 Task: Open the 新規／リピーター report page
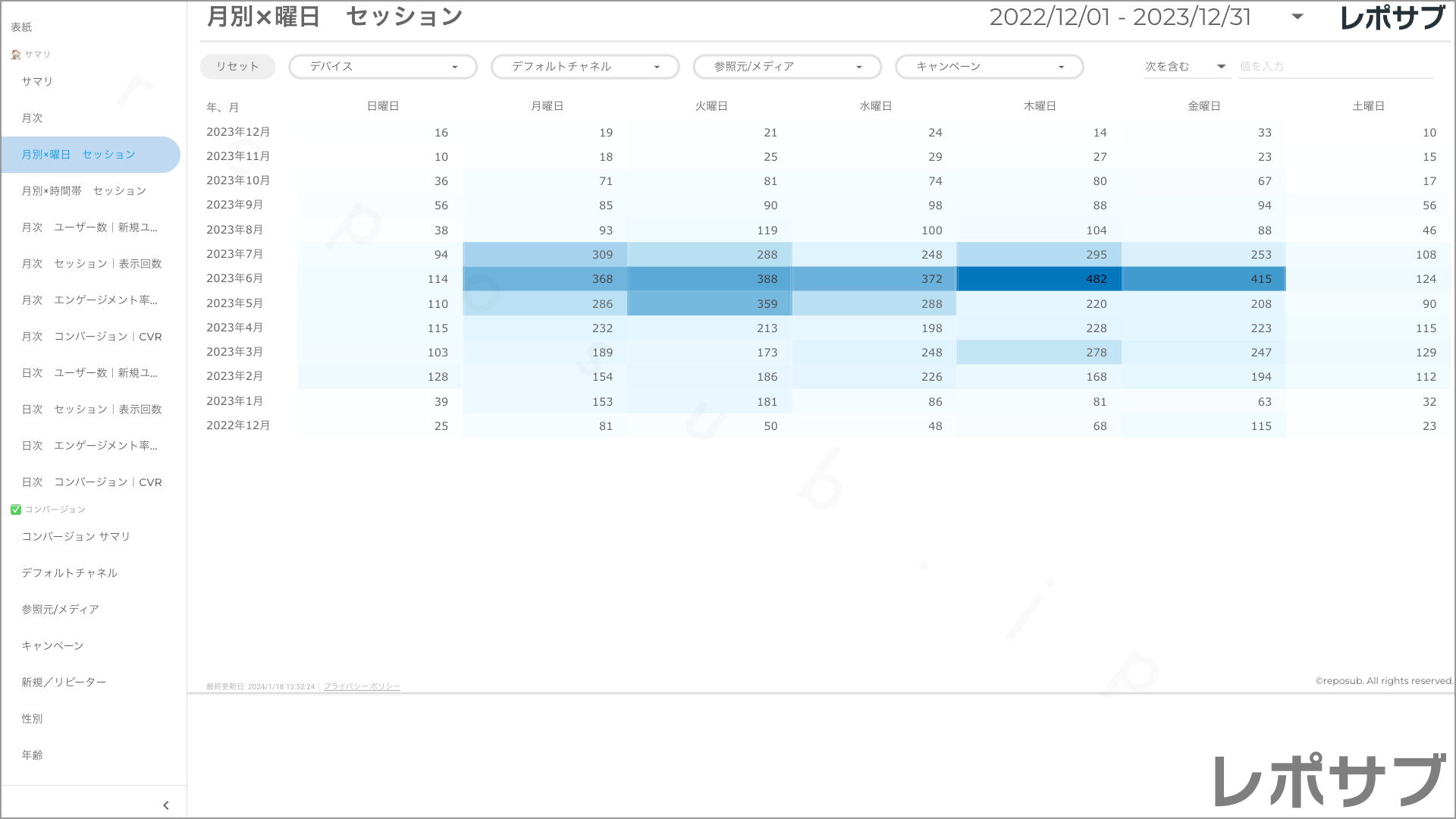pos(64,682)
